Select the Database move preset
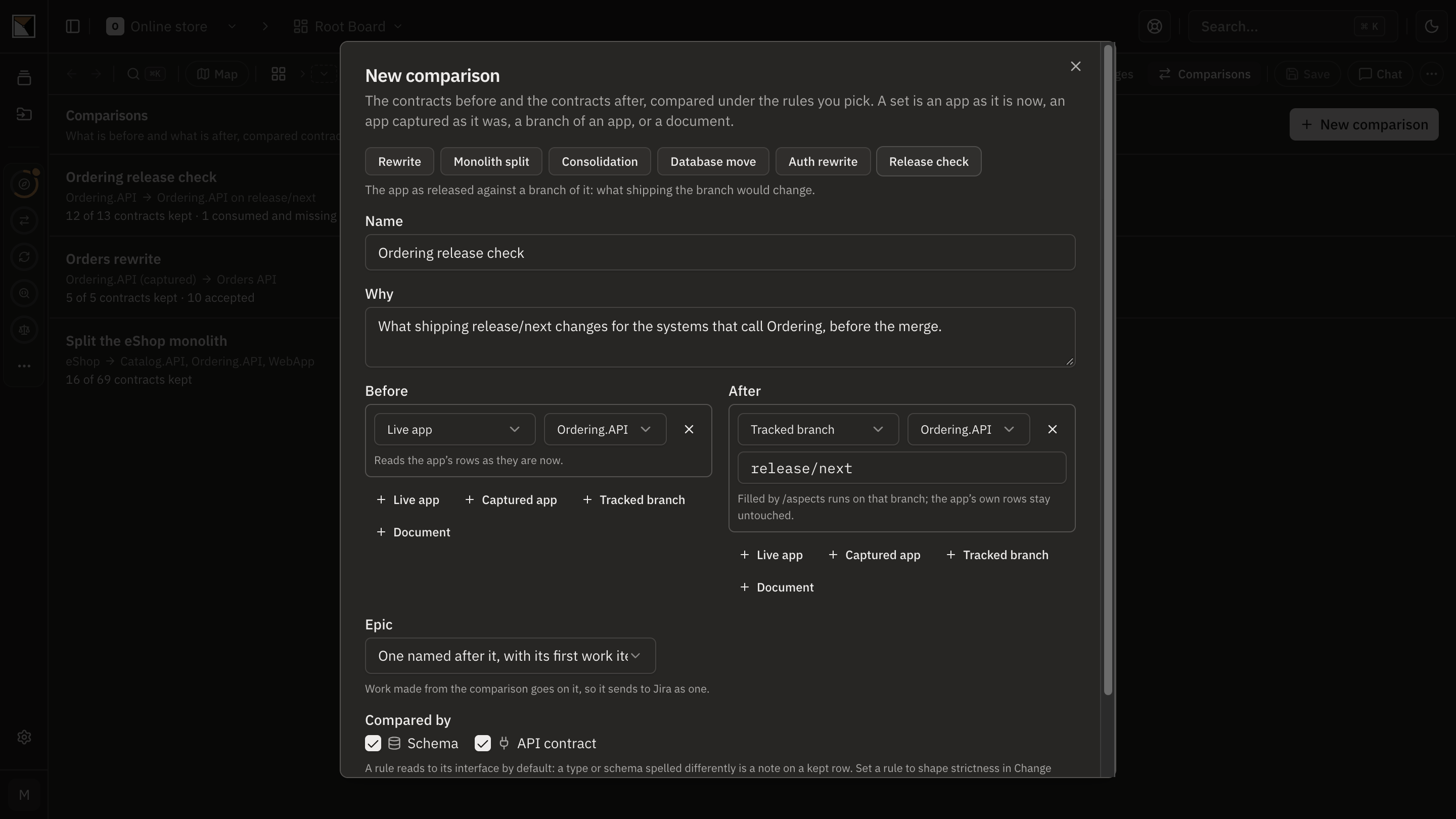Viewport: 1456px width, 819px height. point(713,162)
